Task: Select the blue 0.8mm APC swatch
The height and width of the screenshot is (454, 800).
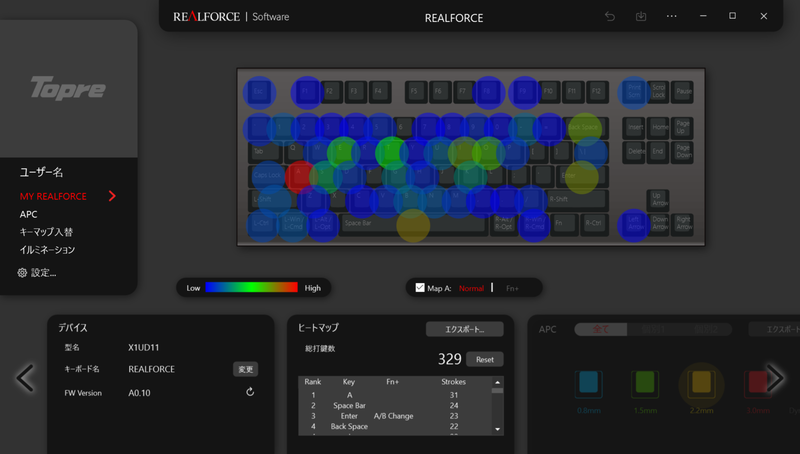Action: tap(588, 384)
